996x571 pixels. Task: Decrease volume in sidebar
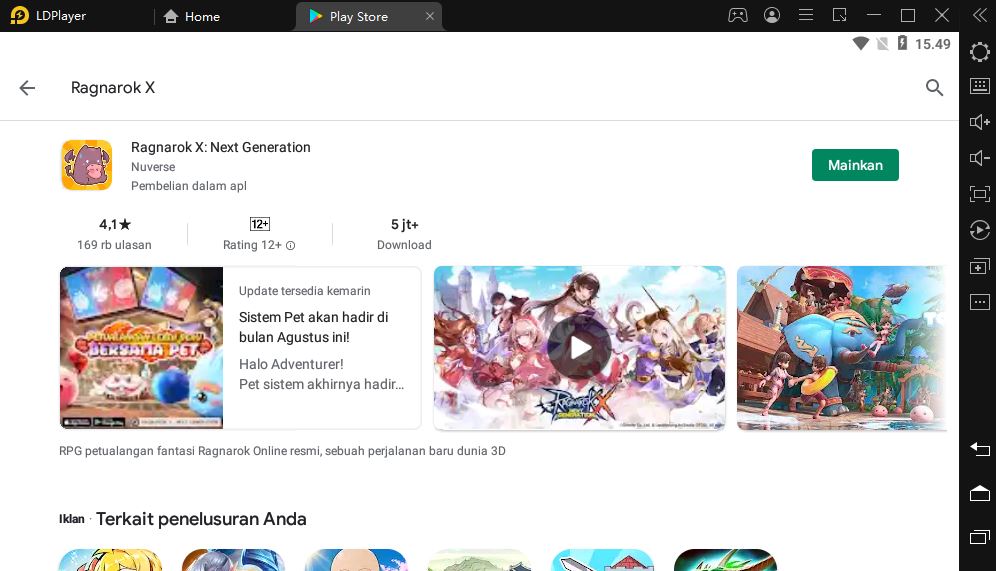click(979, 158)
